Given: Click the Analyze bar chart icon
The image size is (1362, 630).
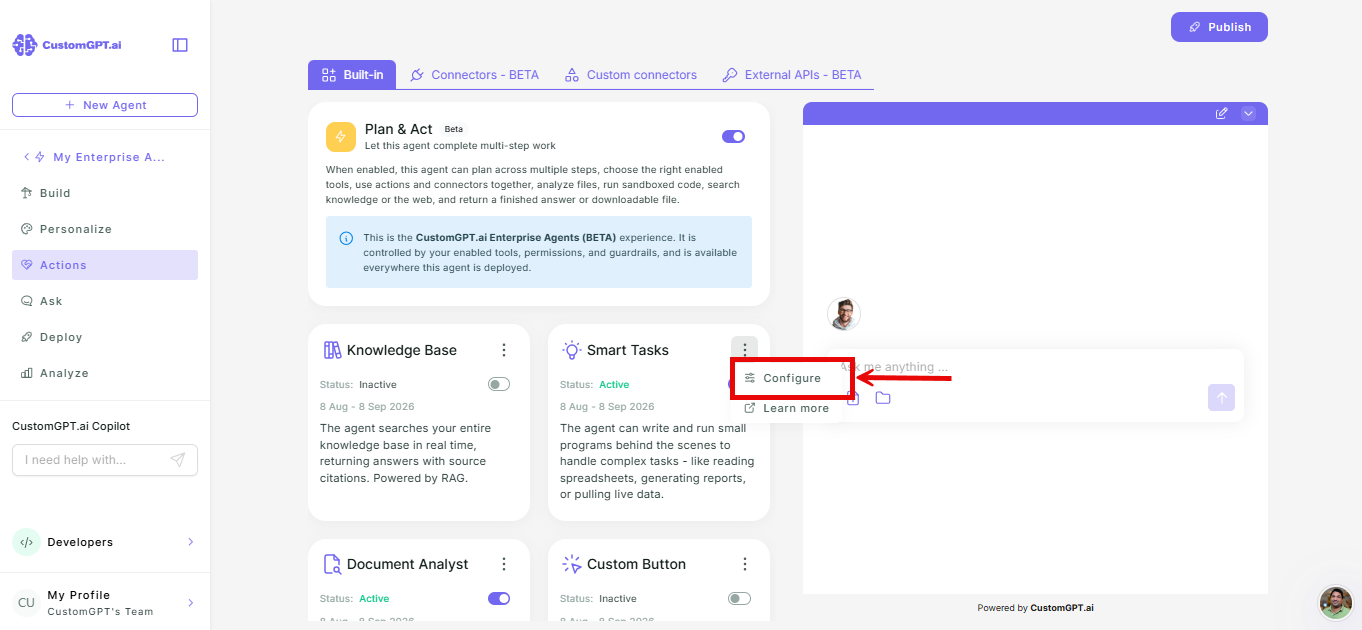Looking at the screenshot, I should (x=27, y=373).
